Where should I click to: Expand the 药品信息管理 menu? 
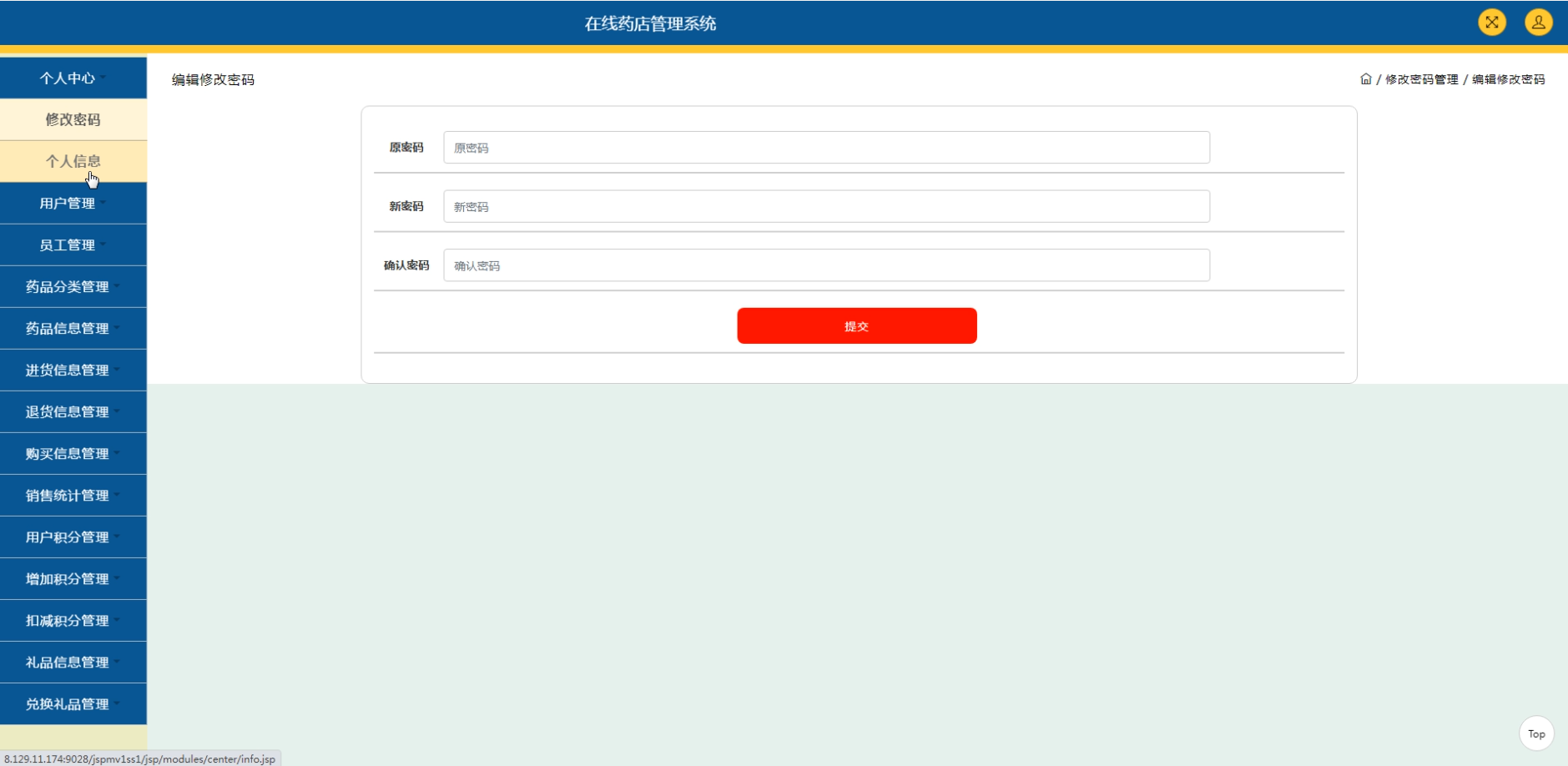click(73, 328)
